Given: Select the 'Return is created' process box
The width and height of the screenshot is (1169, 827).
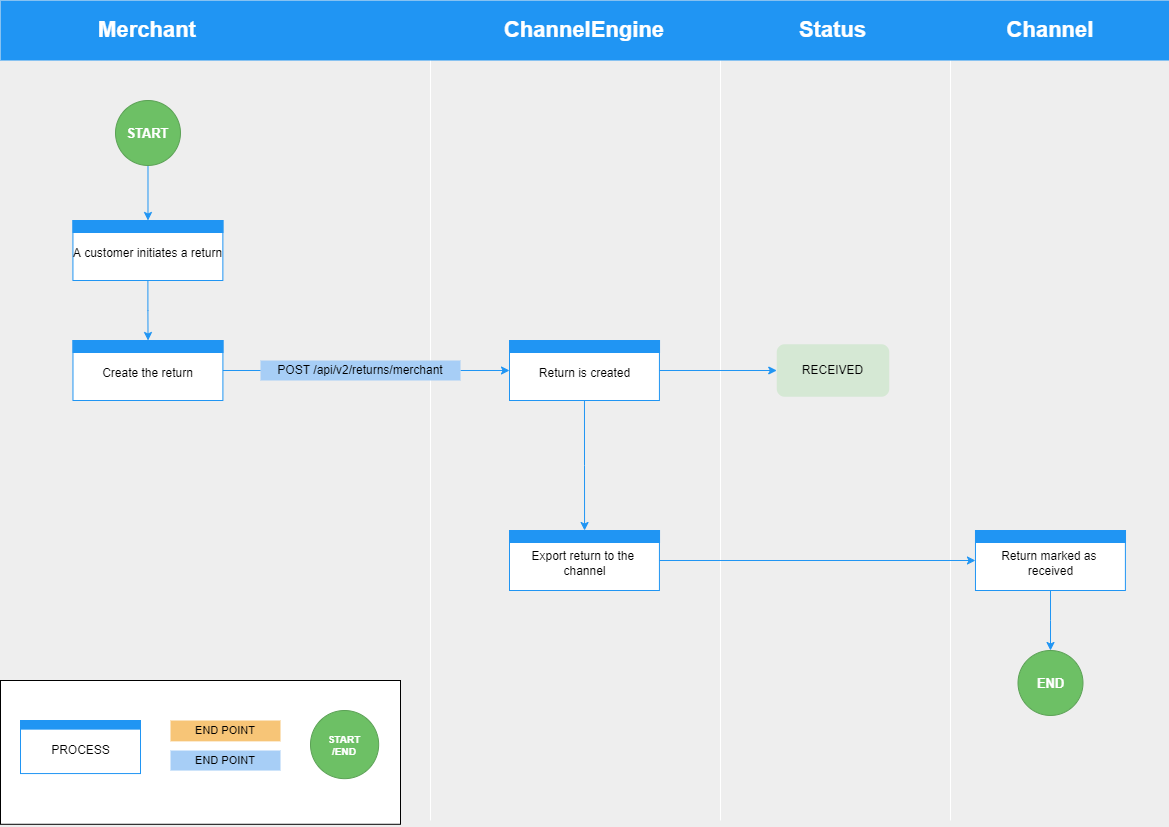Looking at the screenshot, I should click(x=584, y=371).
